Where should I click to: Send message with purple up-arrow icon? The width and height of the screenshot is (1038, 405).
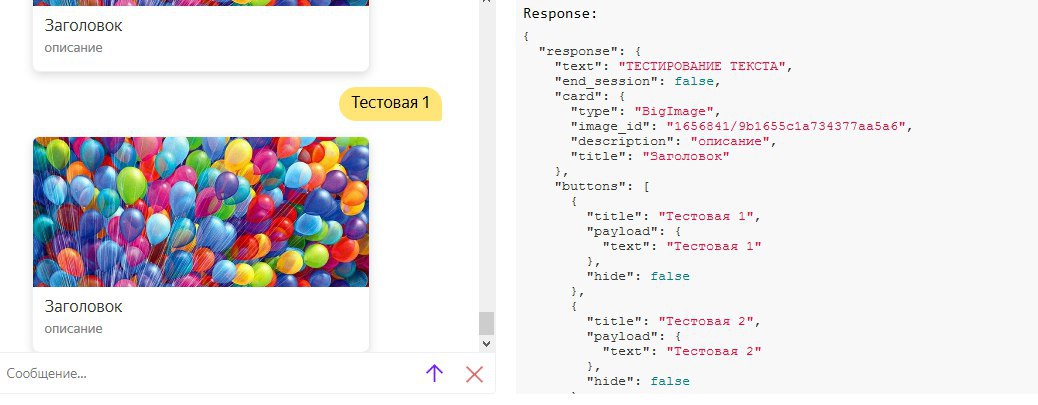434,374
